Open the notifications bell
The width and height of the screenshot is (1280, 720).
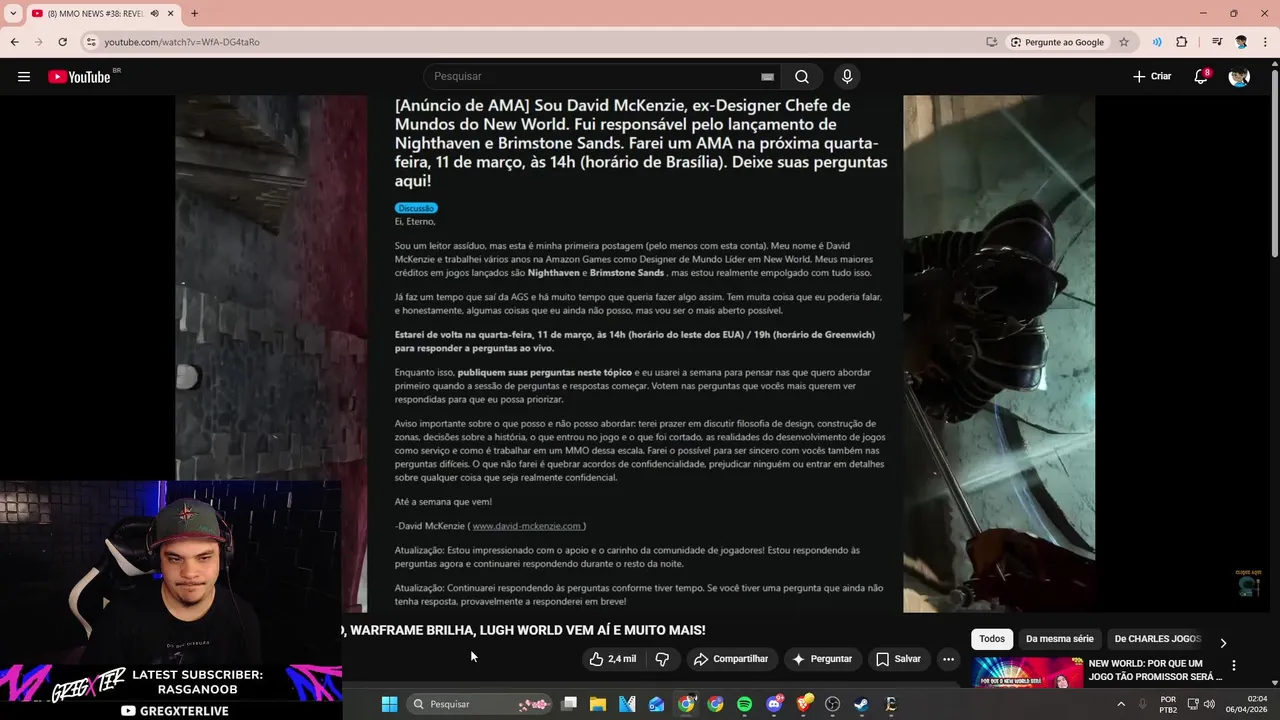[1201, 77]
